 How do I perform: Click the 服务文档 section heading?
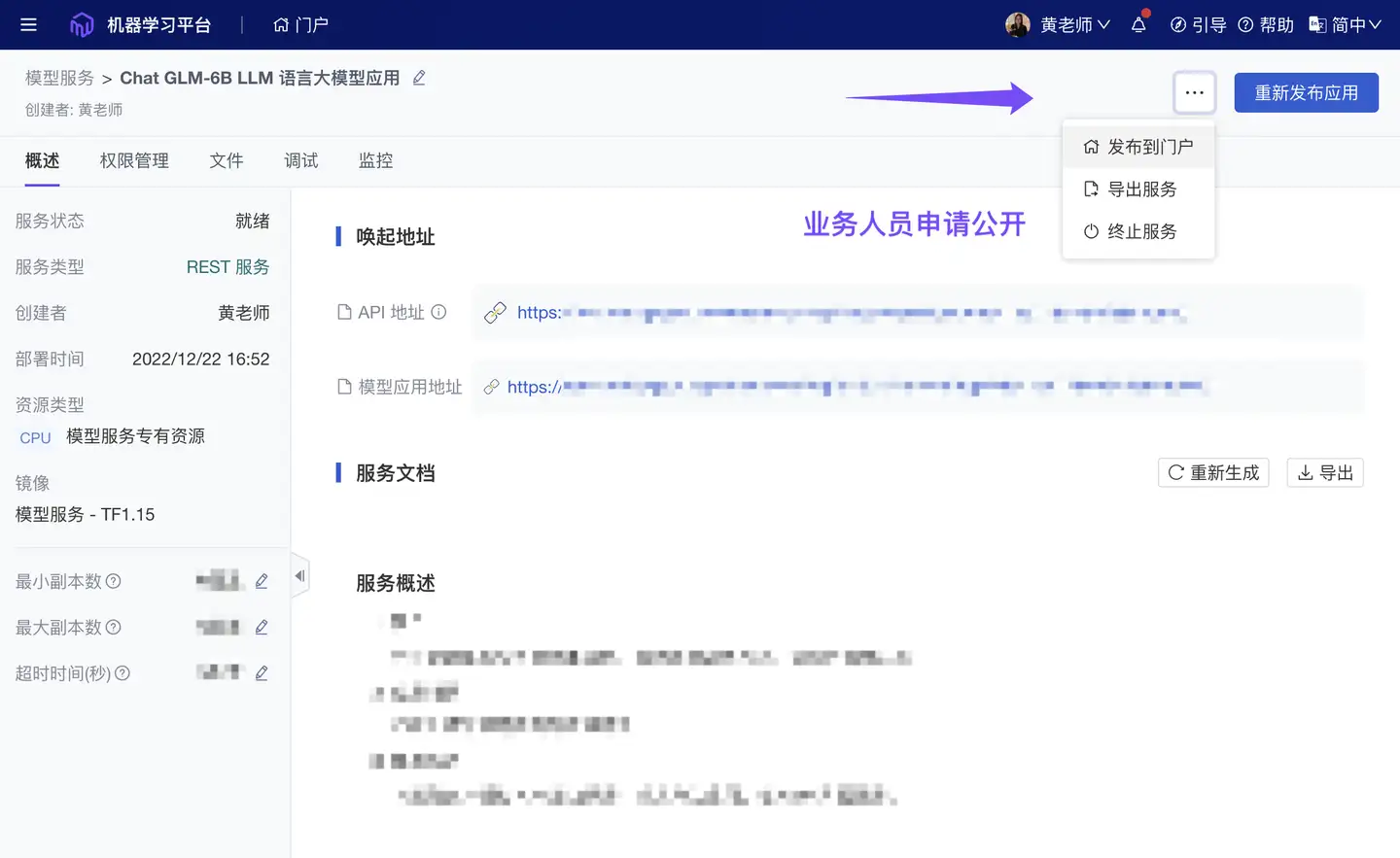click(396, 473)
